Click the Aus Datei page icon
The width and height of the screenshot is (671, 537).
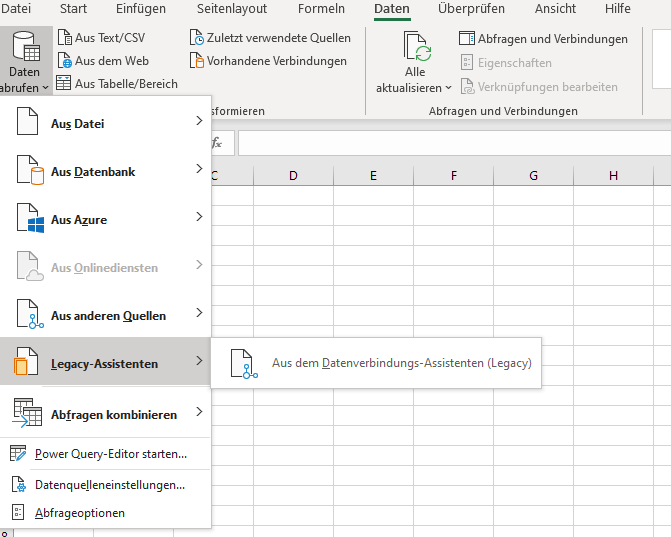pos(27,122)
